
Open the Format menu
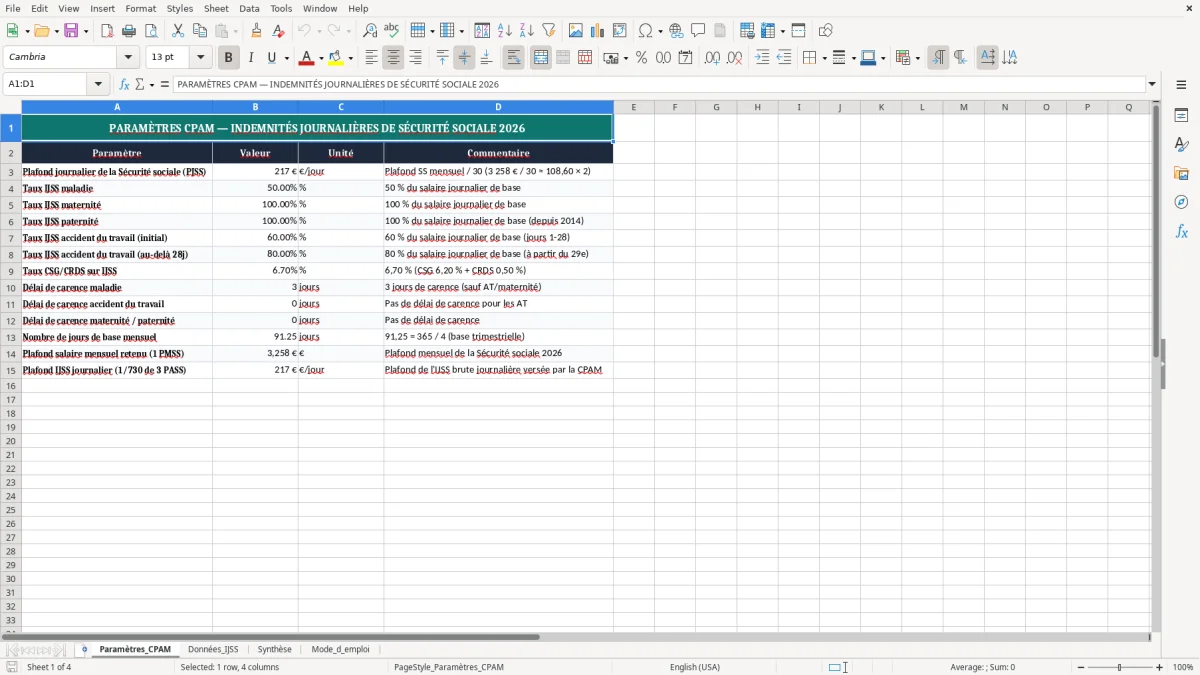pyautogui.click(x=141, y=8)
